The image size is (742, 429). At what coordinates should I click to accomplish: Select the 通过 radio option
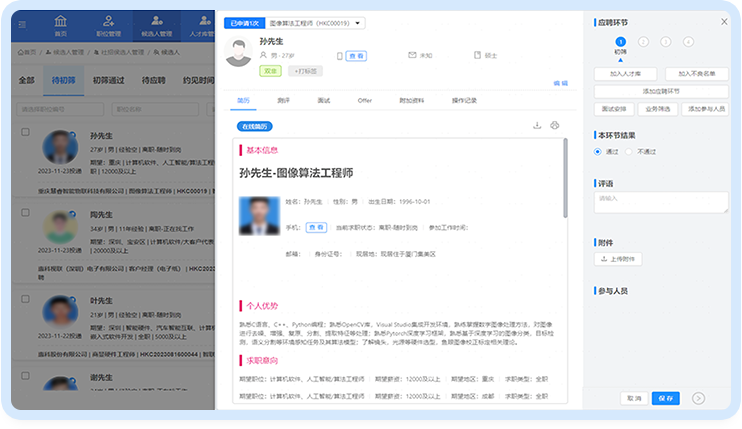click(597, 152)
